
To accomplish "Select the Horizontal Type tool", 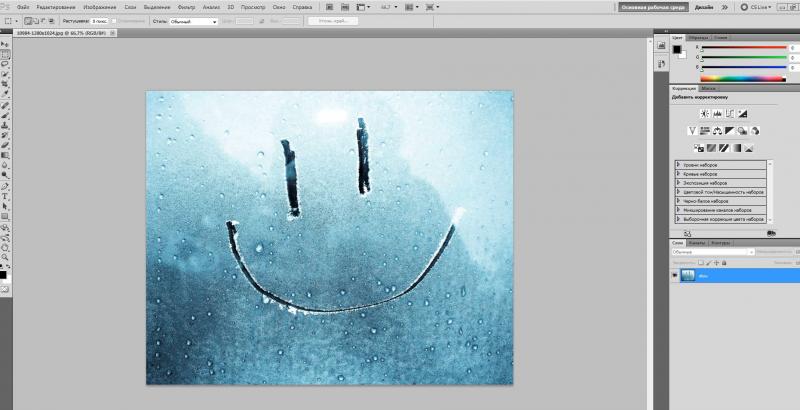I will point(5,196).
